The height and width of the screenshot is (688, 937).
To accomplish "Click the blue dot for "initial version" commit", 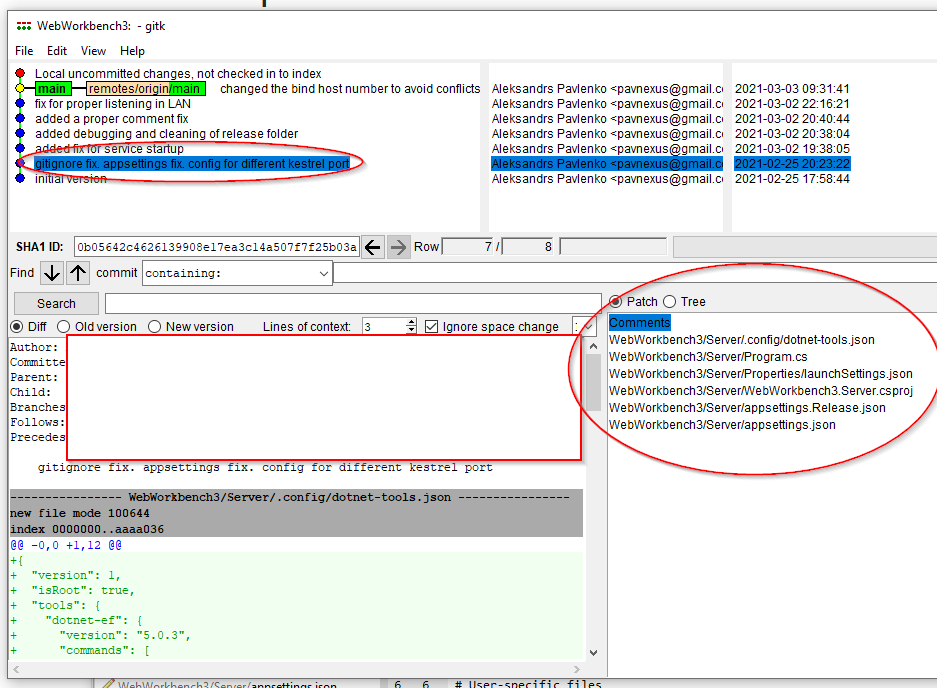I will click(x=21, y=178).
